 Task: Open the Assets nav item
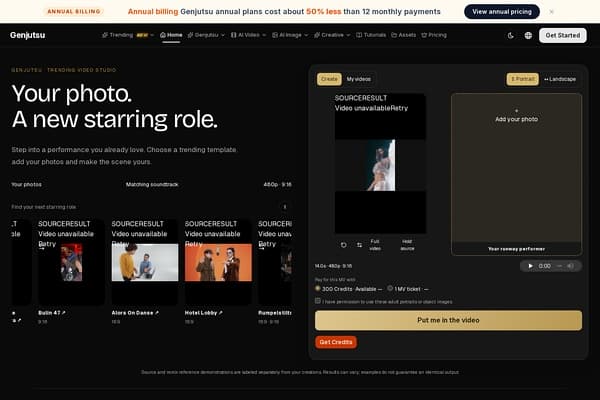pos(403,35)
